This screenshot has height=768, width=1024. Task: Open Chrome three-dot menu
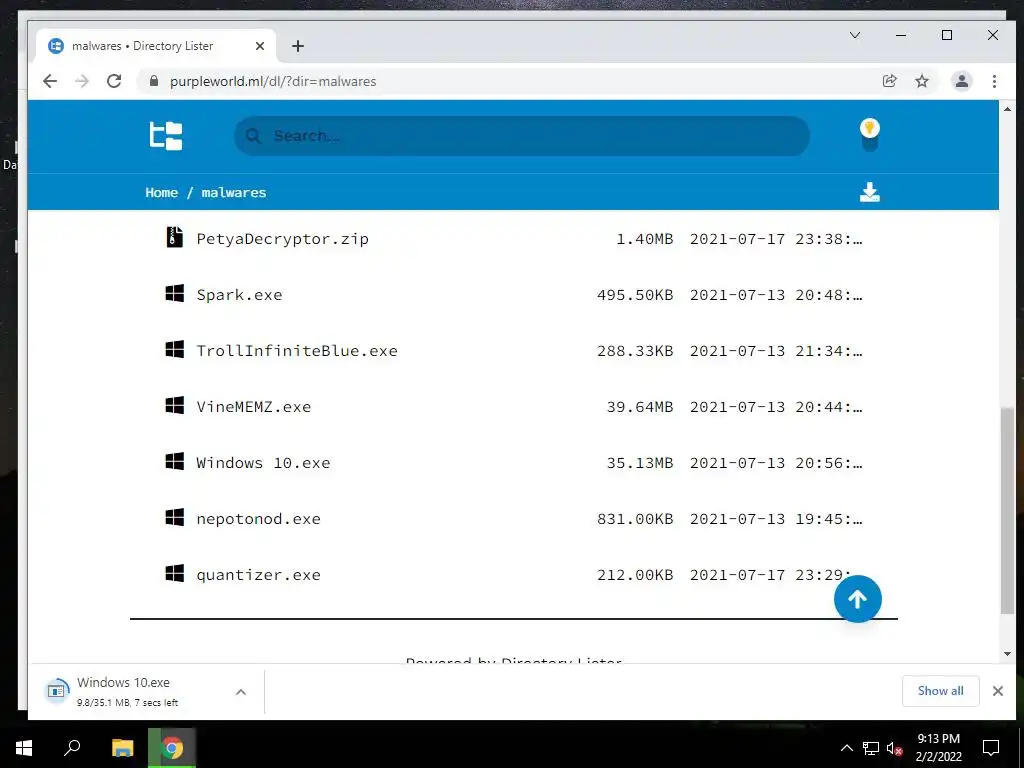tap(994, 81)
